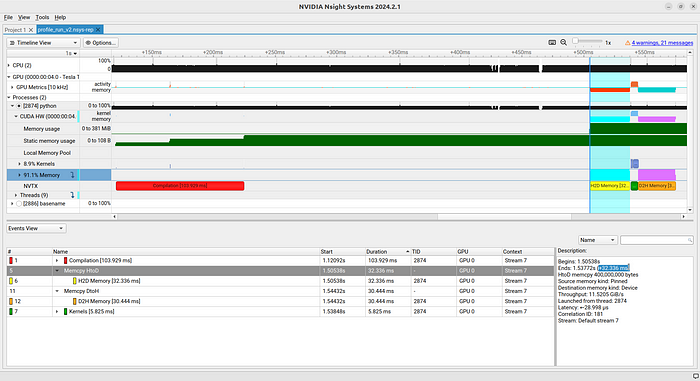This screenshot has height=381, width=700.
Task: Click the search icon in filter field
Action: (x=690, y=240)
